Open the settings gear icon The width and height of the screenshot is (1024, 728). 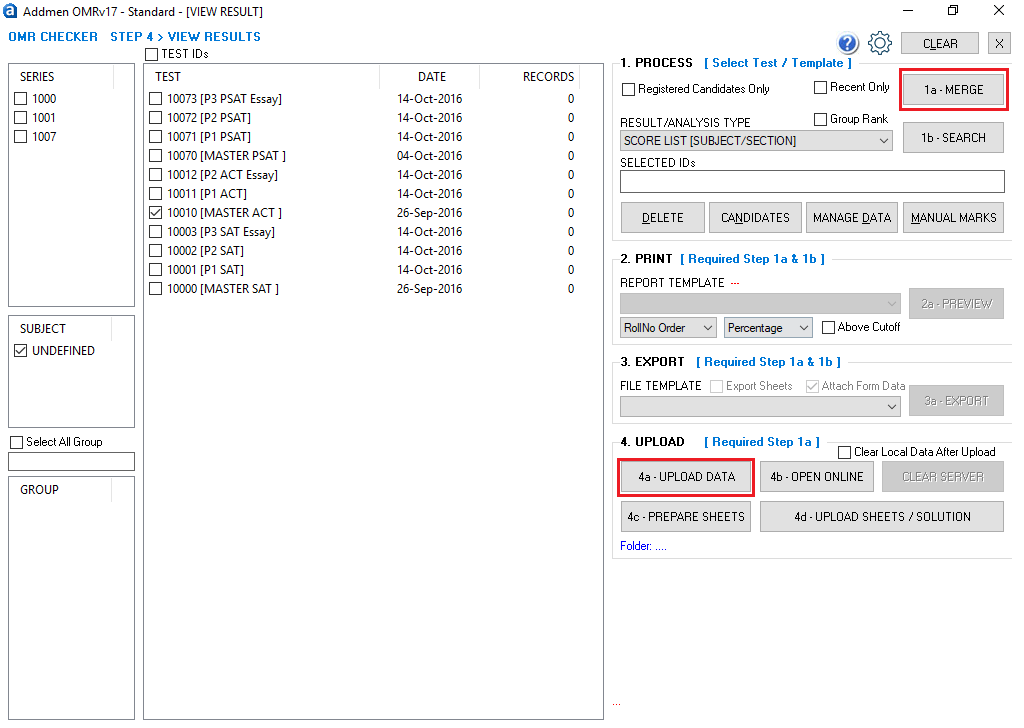(x=880, y=43)
